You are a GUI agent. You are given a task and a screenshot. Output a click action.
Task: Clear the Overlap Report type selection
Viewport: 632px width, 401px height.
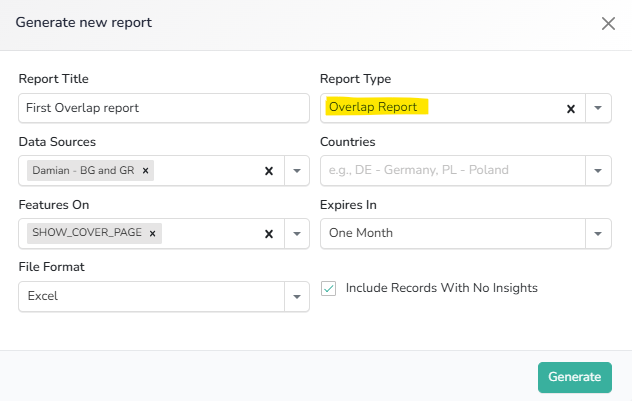(x=571, y=108)
